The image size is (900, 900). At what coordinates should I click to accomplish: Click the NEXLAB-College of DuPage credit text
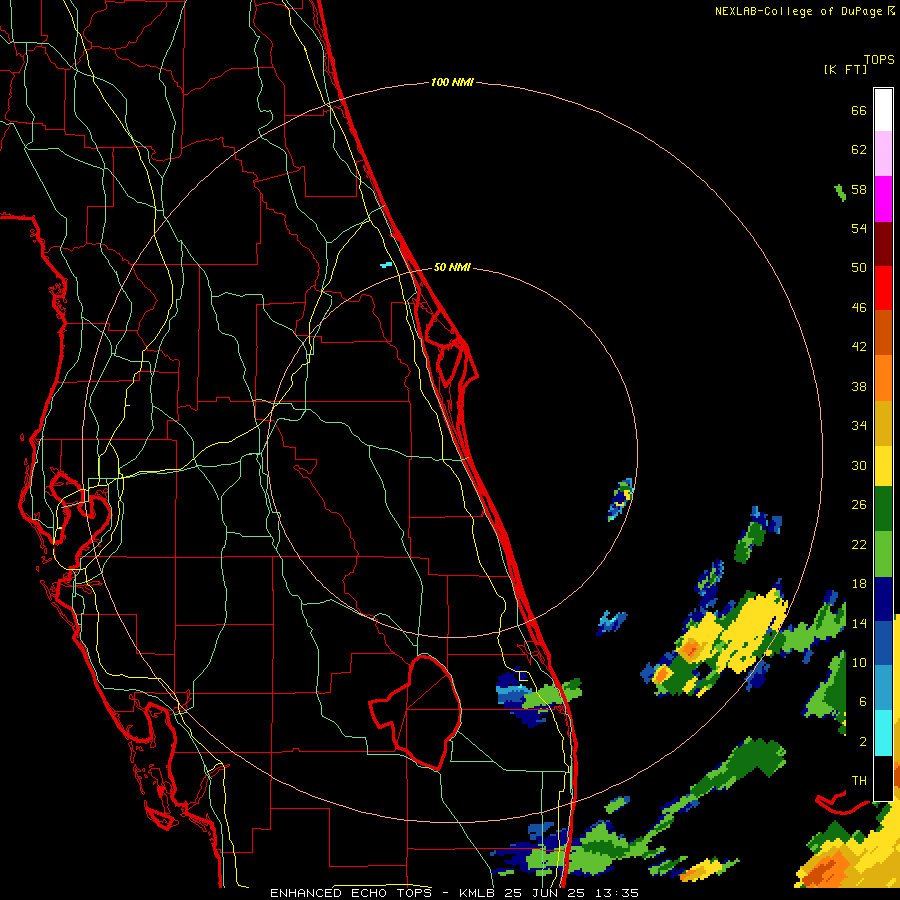click(x=804, y=11)
